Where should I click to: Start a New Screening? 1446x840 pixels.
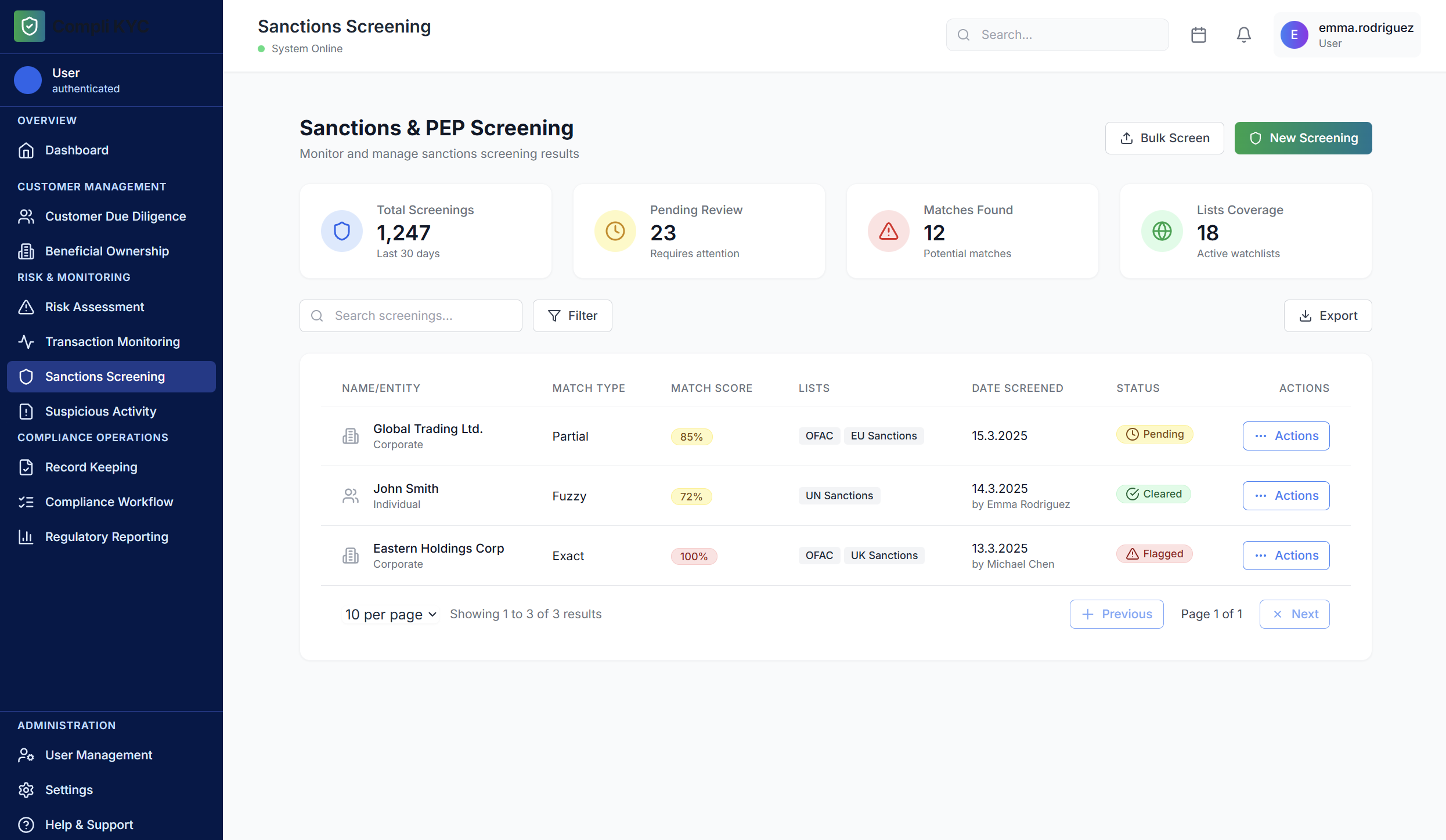pos(1303,138)
